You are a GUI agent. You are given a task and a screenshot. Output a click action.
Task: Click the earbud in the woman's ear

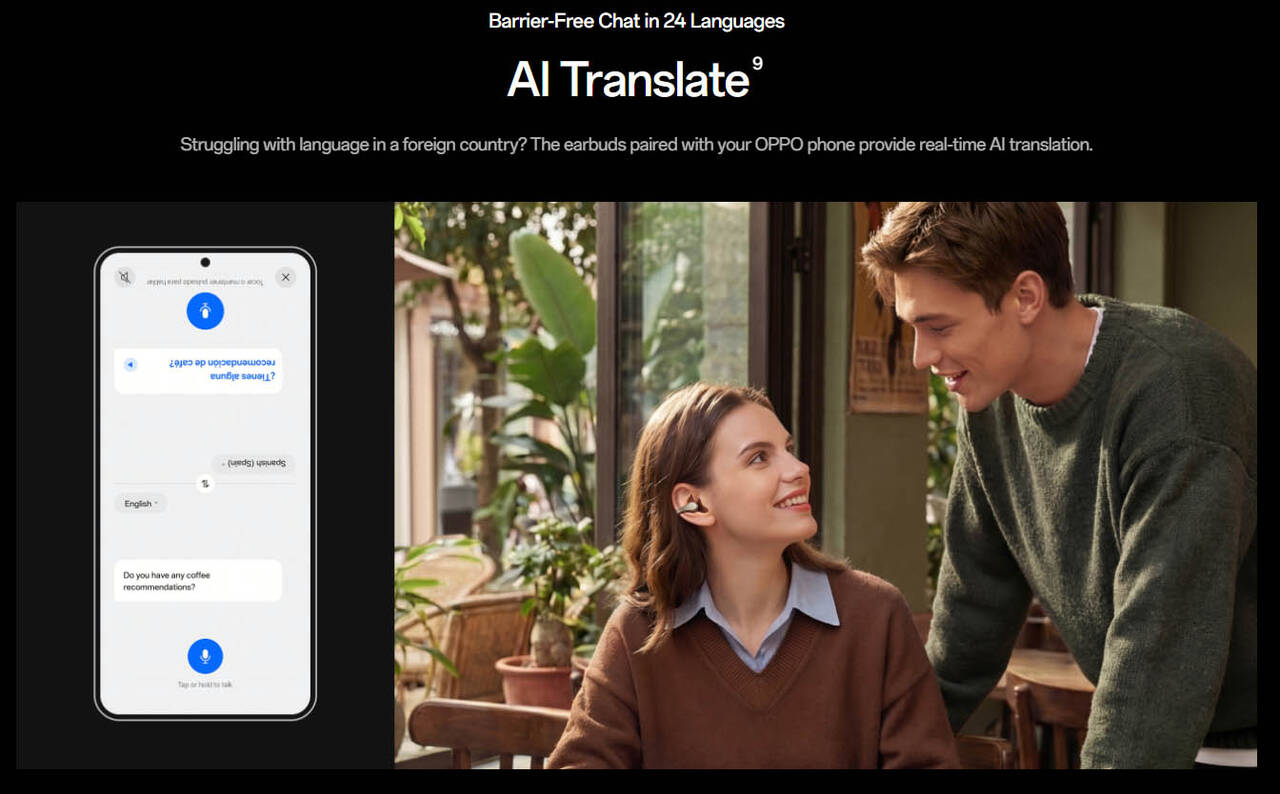[690, 507]
